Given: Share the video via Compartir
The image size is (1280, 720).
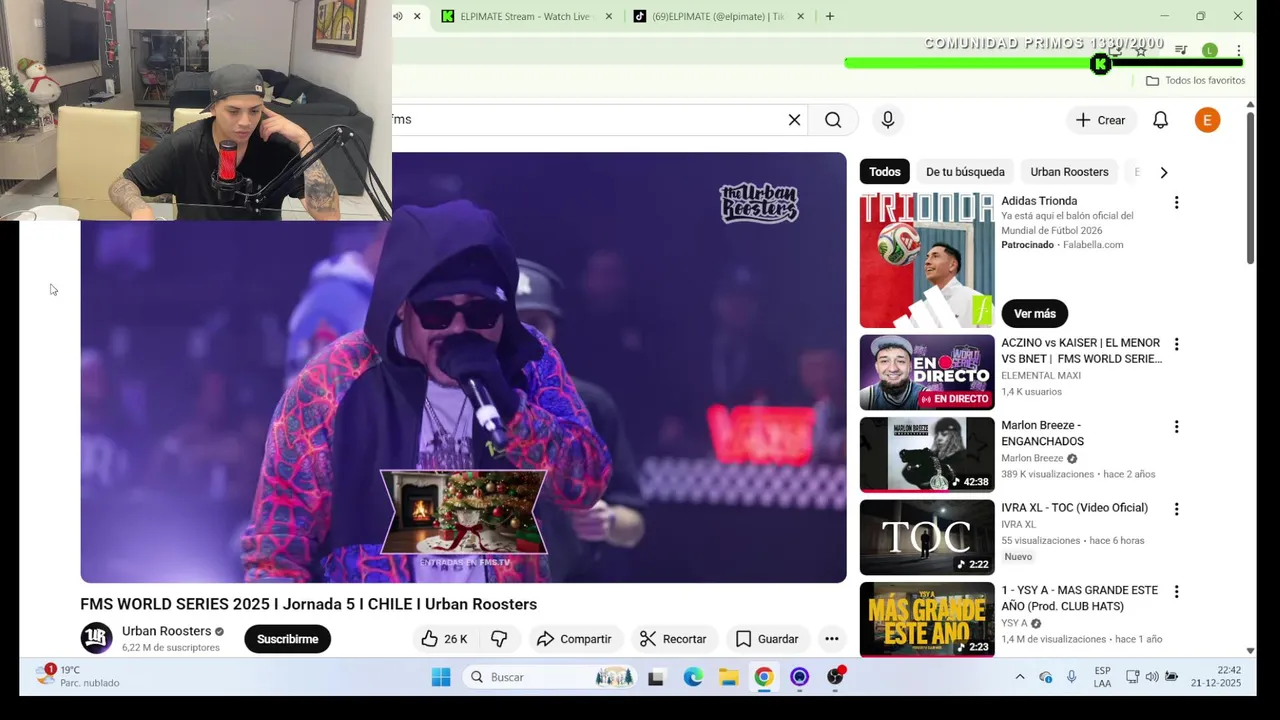Looking at the screenshot, I should coord(574,639).
